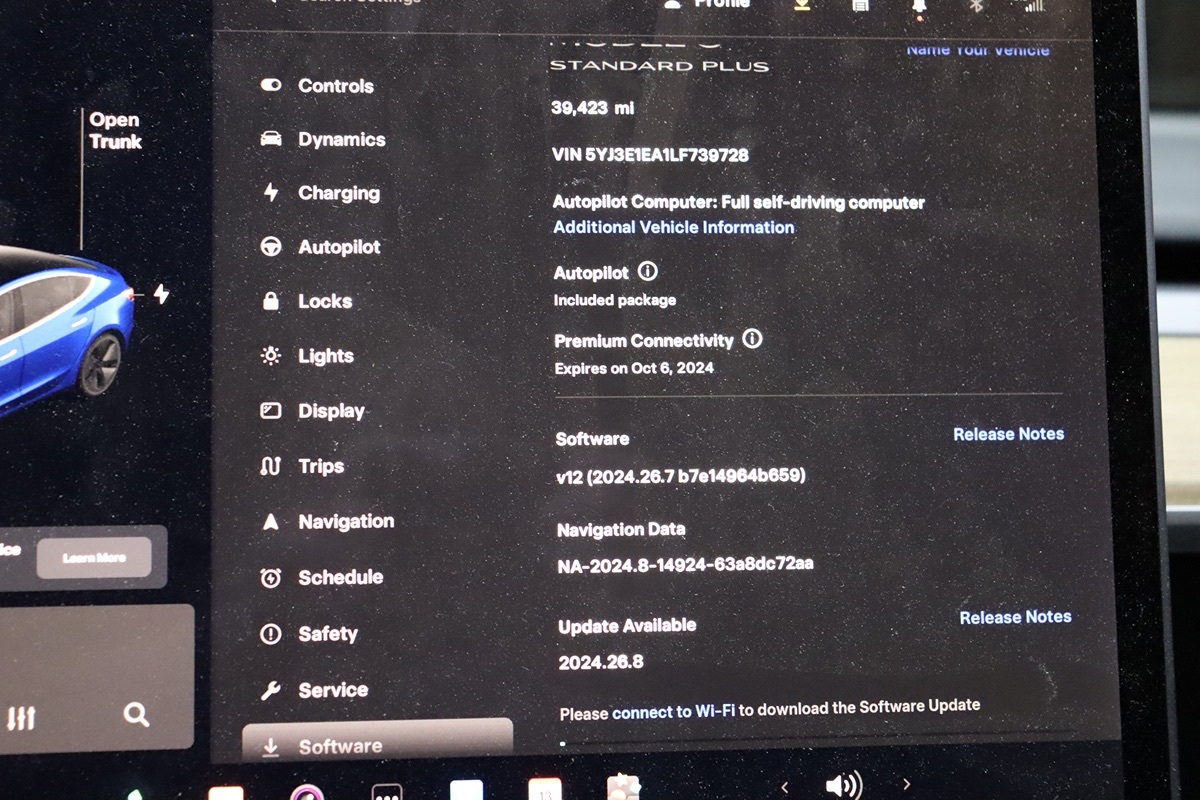
Task: Open the Schedule menu
Action: point(321,577)
